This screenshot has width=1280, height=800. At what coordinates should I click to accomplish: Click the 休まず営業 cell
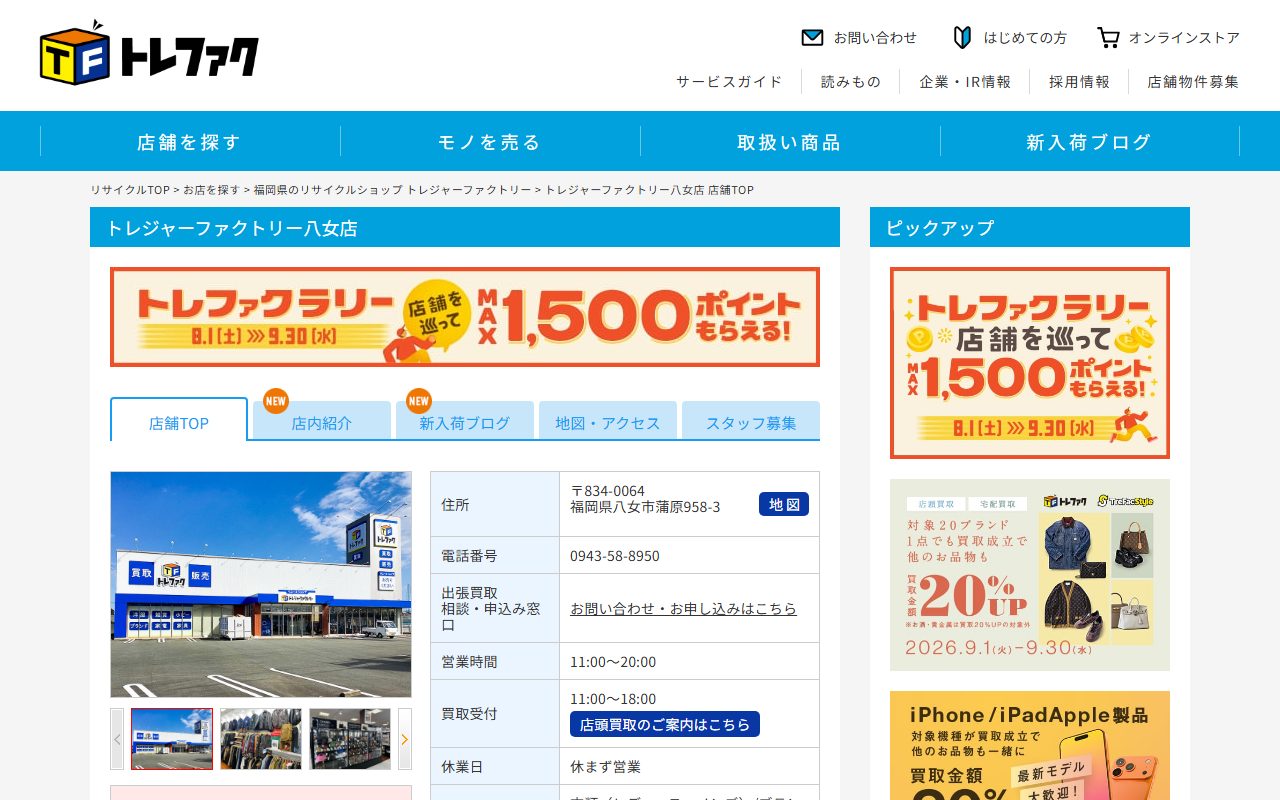[x=689, y=767]
